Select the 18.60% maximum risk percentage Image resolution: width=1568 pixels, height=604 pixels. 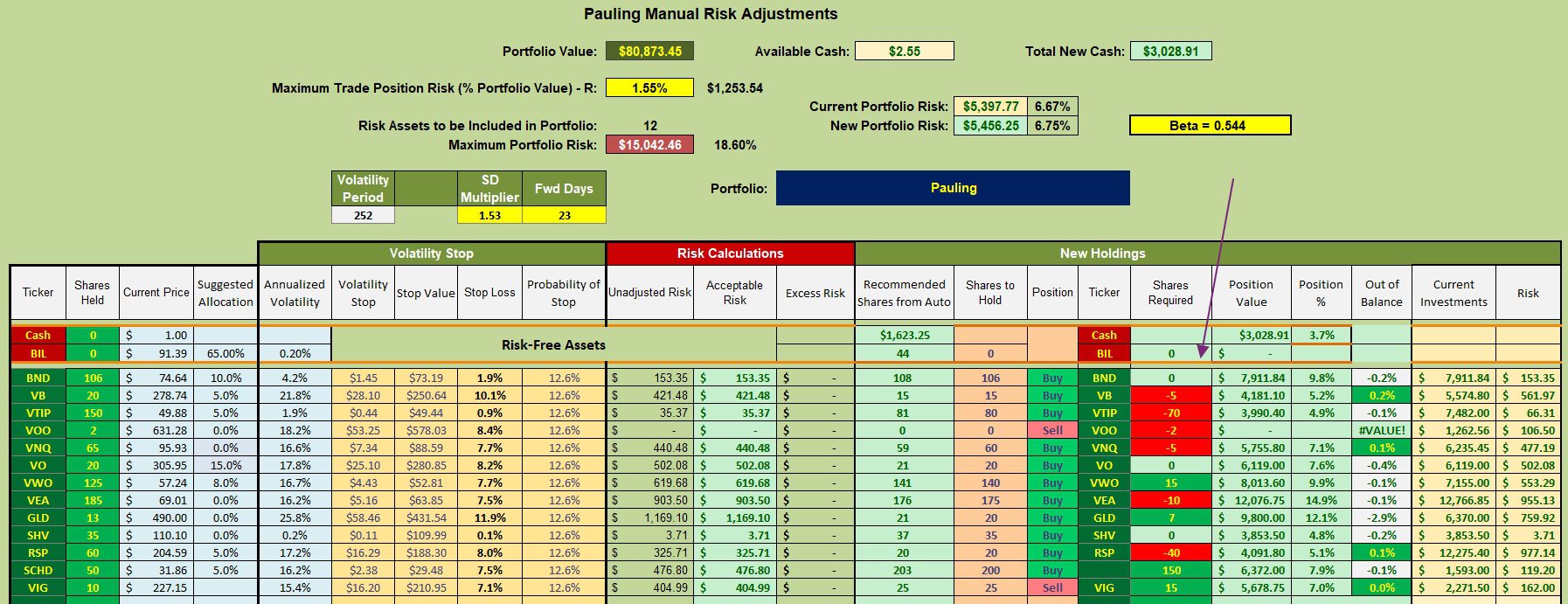(x=735, y=145)
